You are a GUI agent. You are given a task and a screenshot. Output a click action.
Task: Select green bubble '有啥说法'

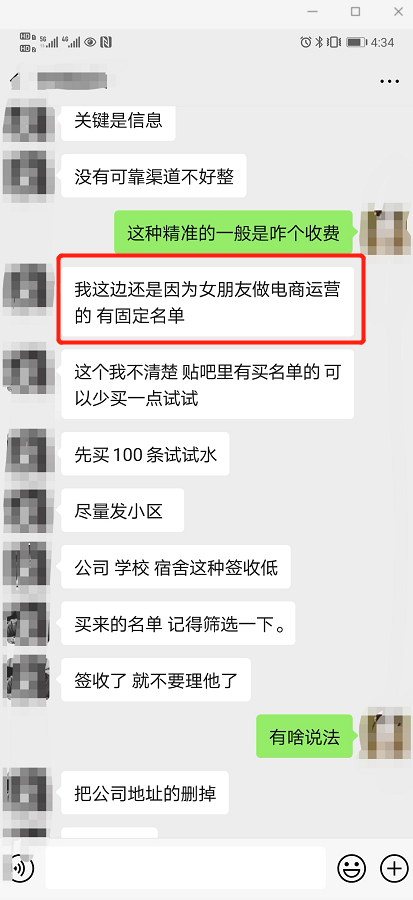click(x=305, y=736)
